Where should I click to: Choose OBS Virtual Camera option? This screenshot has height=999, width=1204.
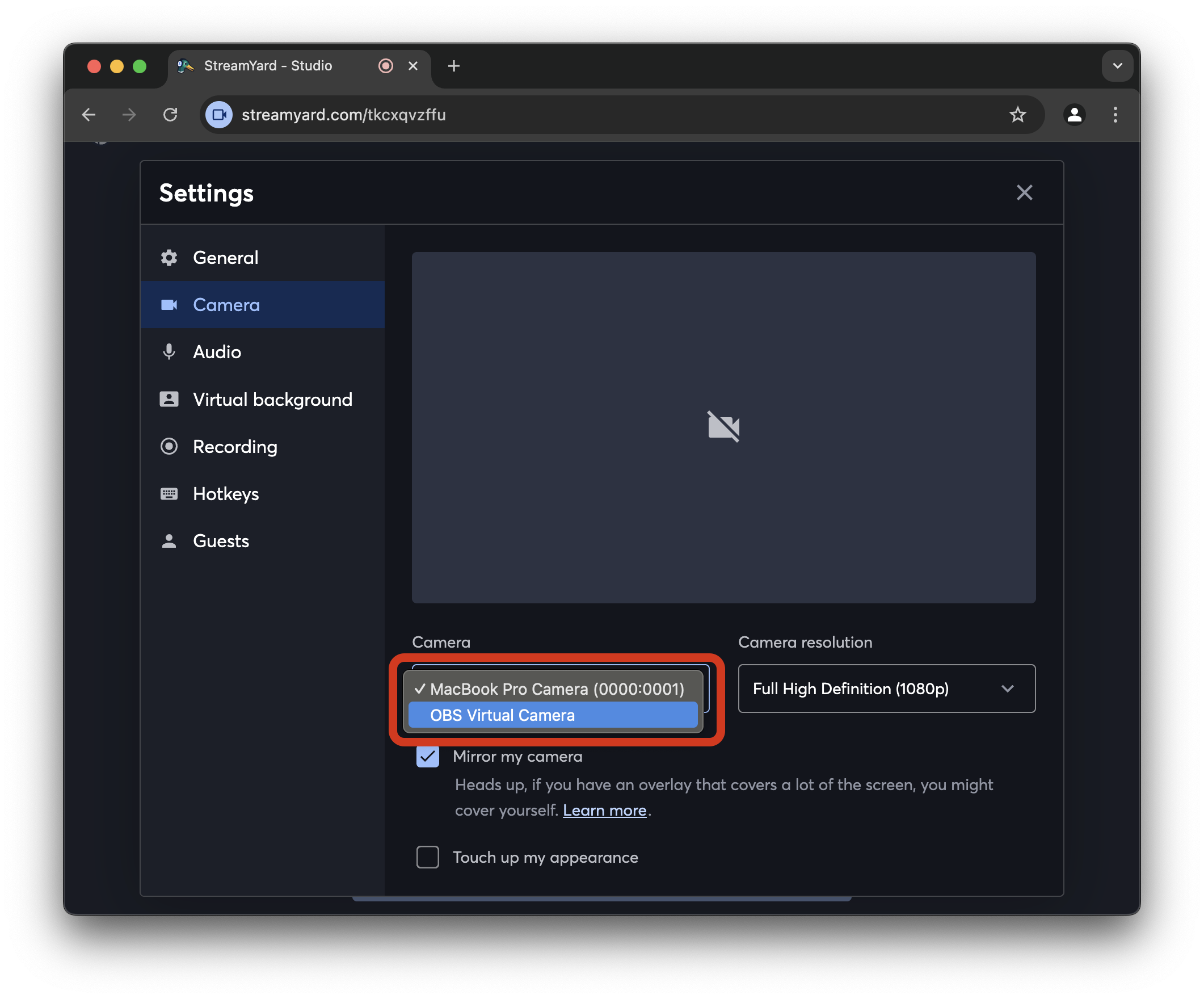click(x=553, y=715)
